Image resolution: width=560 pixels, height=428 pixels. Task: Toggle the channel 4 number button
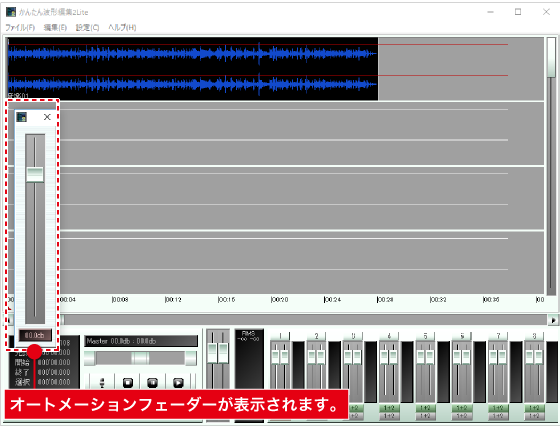click(x=389, y=336)
